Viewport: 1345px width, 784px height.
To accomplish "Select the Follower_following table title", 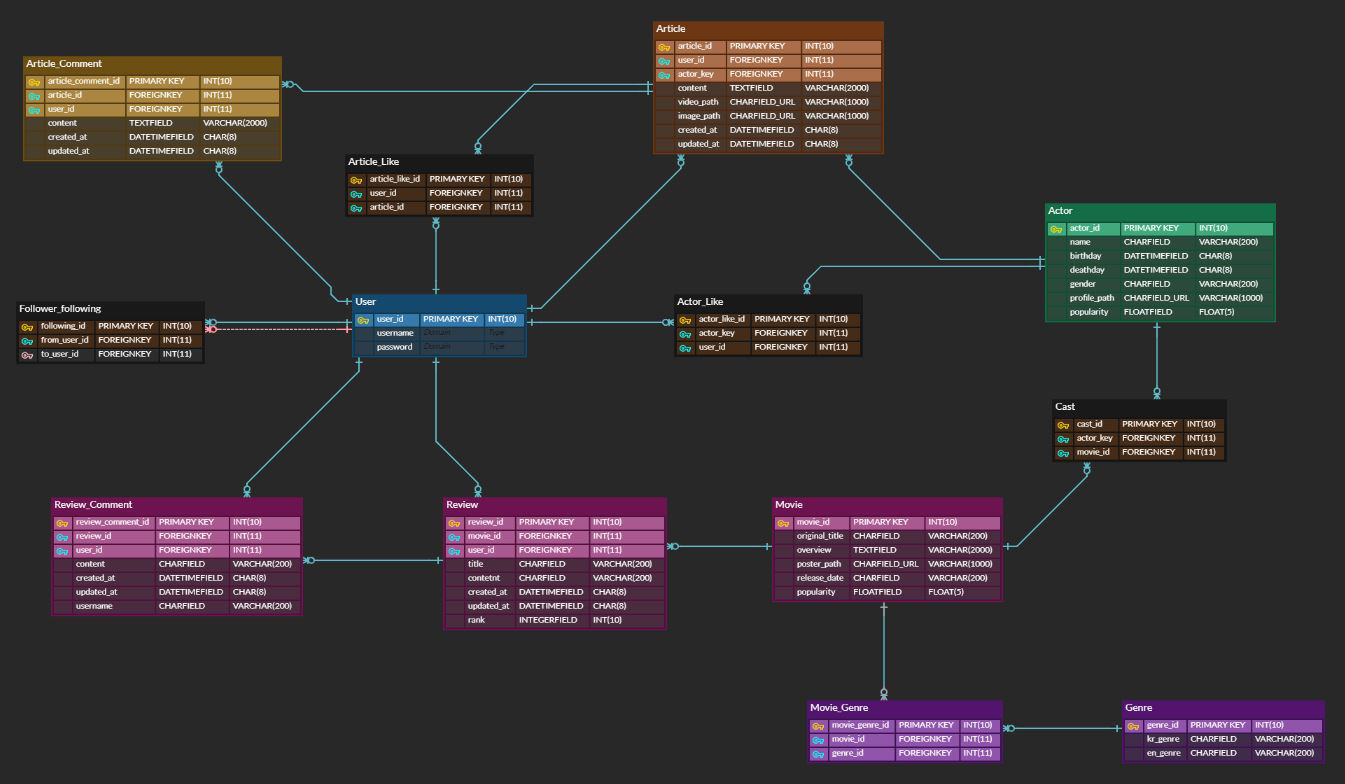I will (x=60, y=309).
